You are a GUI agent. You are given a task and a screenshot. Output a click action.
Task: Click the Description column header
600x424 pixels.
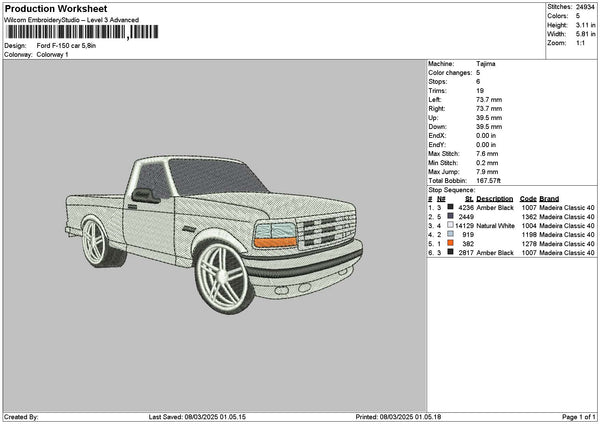pyautogui.click(x=494, y=198)
